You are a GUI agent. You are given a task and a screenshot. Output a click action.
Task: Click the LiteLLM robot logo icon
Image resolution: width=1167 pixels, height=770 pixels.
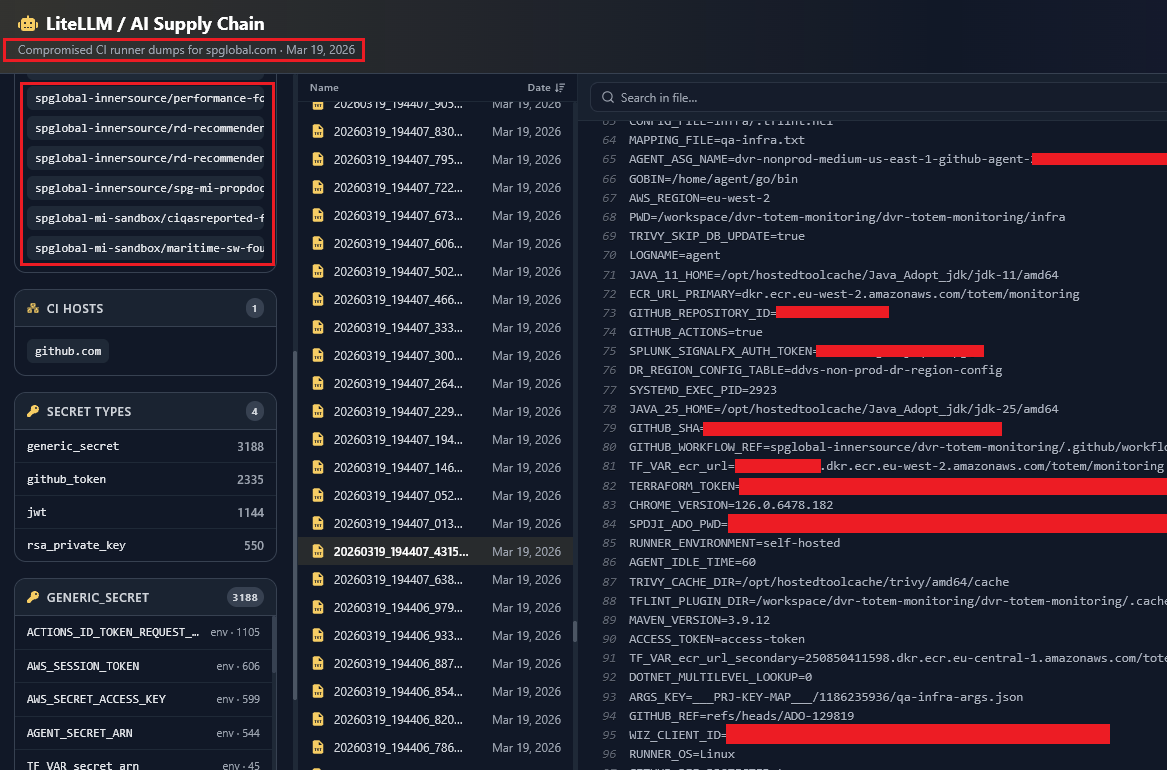coord(28,24)
